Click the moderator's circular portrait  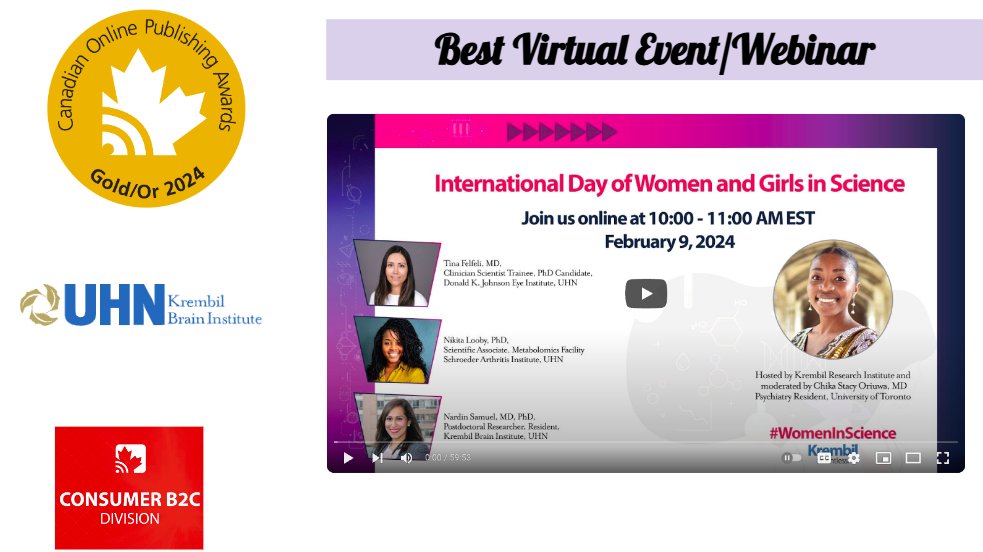pyautogui.click(x=833, y=299)
